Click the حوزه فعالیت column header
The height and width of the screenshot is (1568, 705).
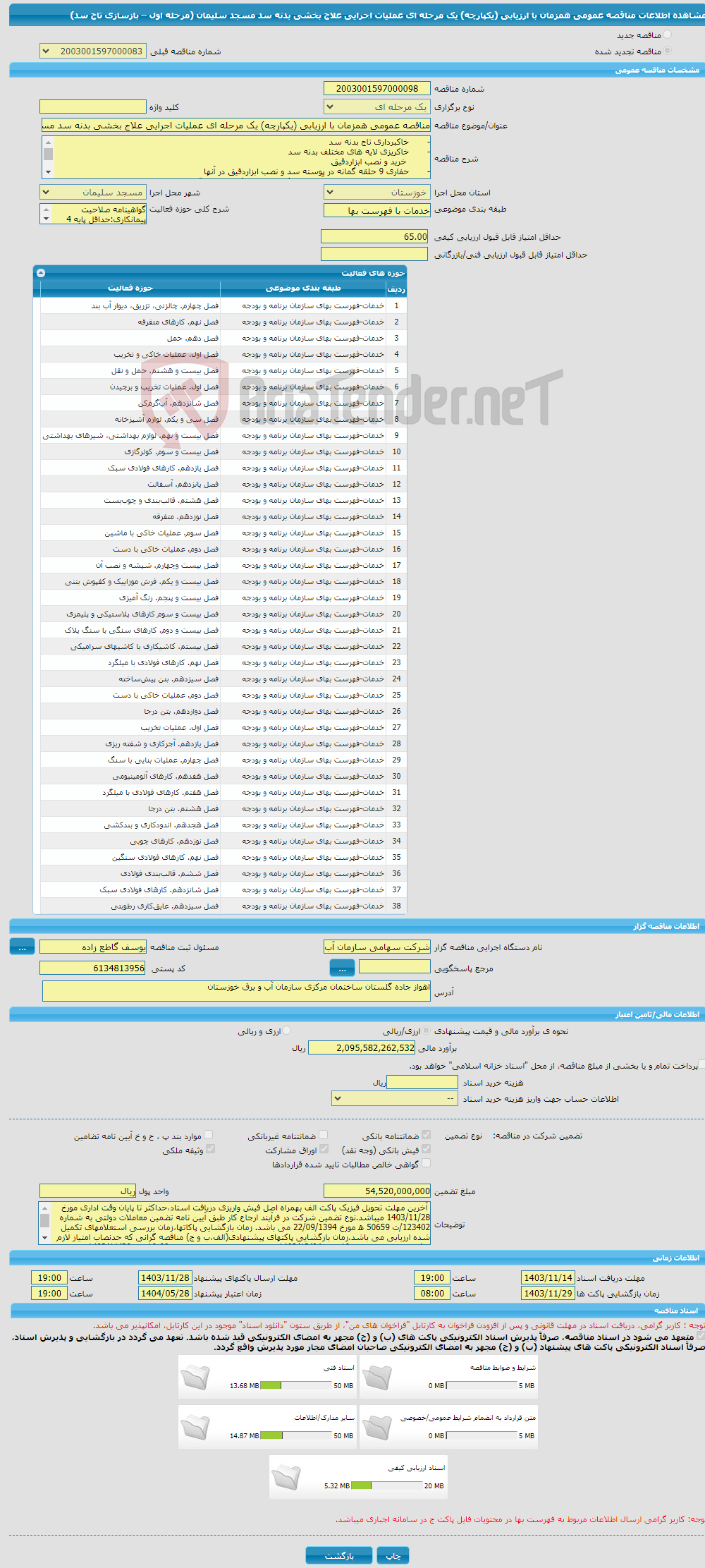click(130, 288)
